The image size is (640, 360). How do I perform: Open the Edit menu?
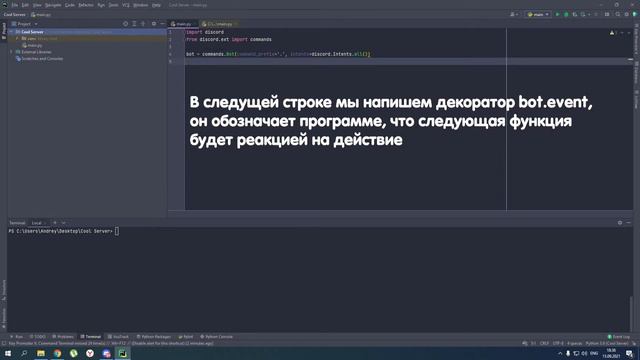tap(25, 5)
